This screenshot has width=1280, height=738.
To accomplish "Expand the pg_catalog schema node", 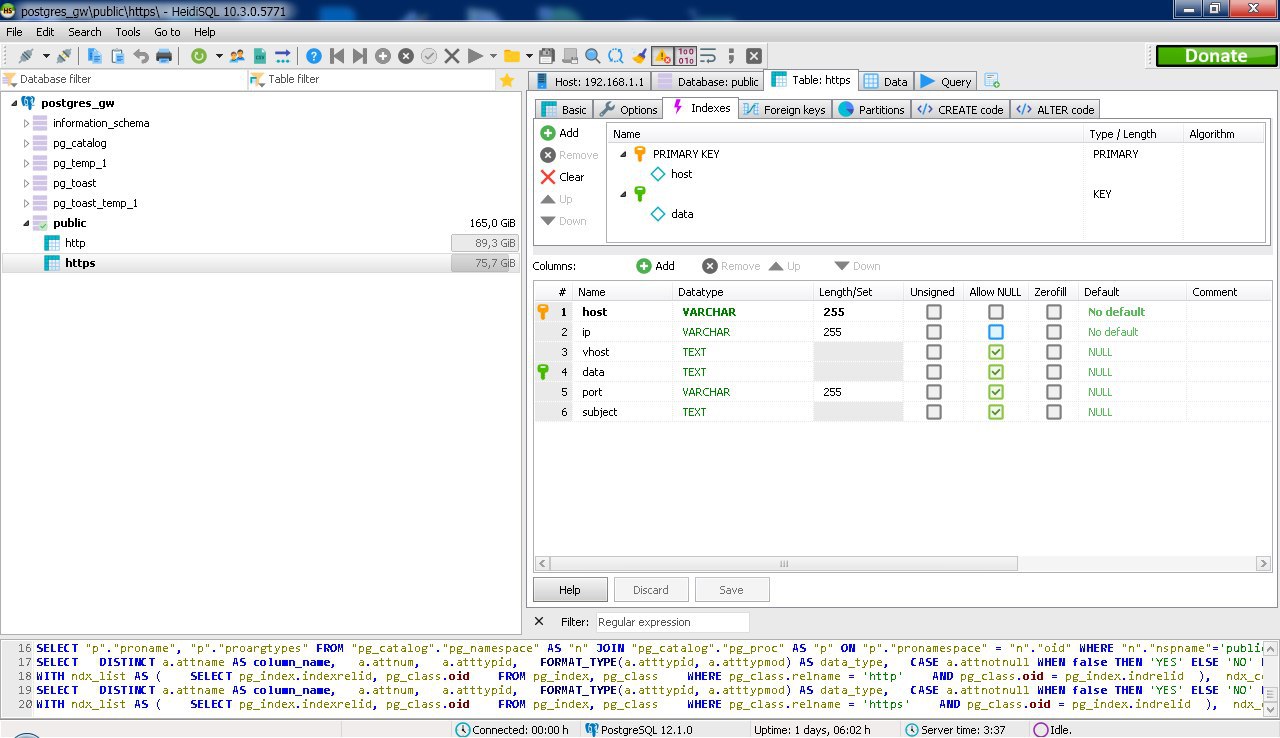I will pyautogui.click(x=27, y=143).
